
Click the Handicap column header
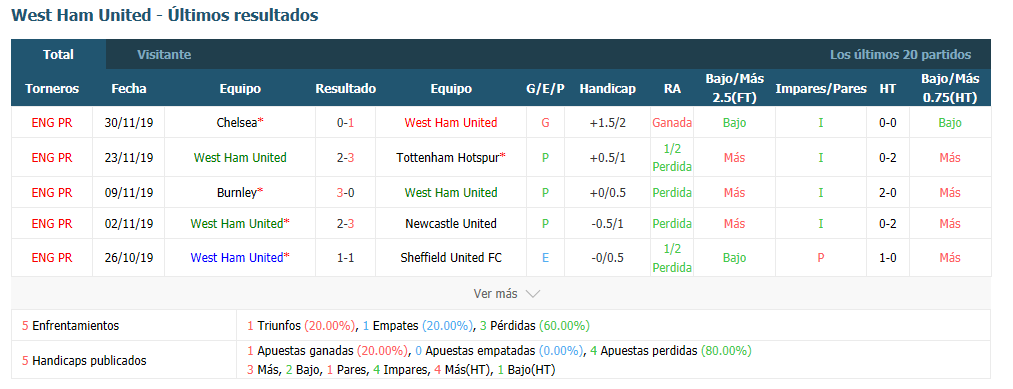[607, 89]
